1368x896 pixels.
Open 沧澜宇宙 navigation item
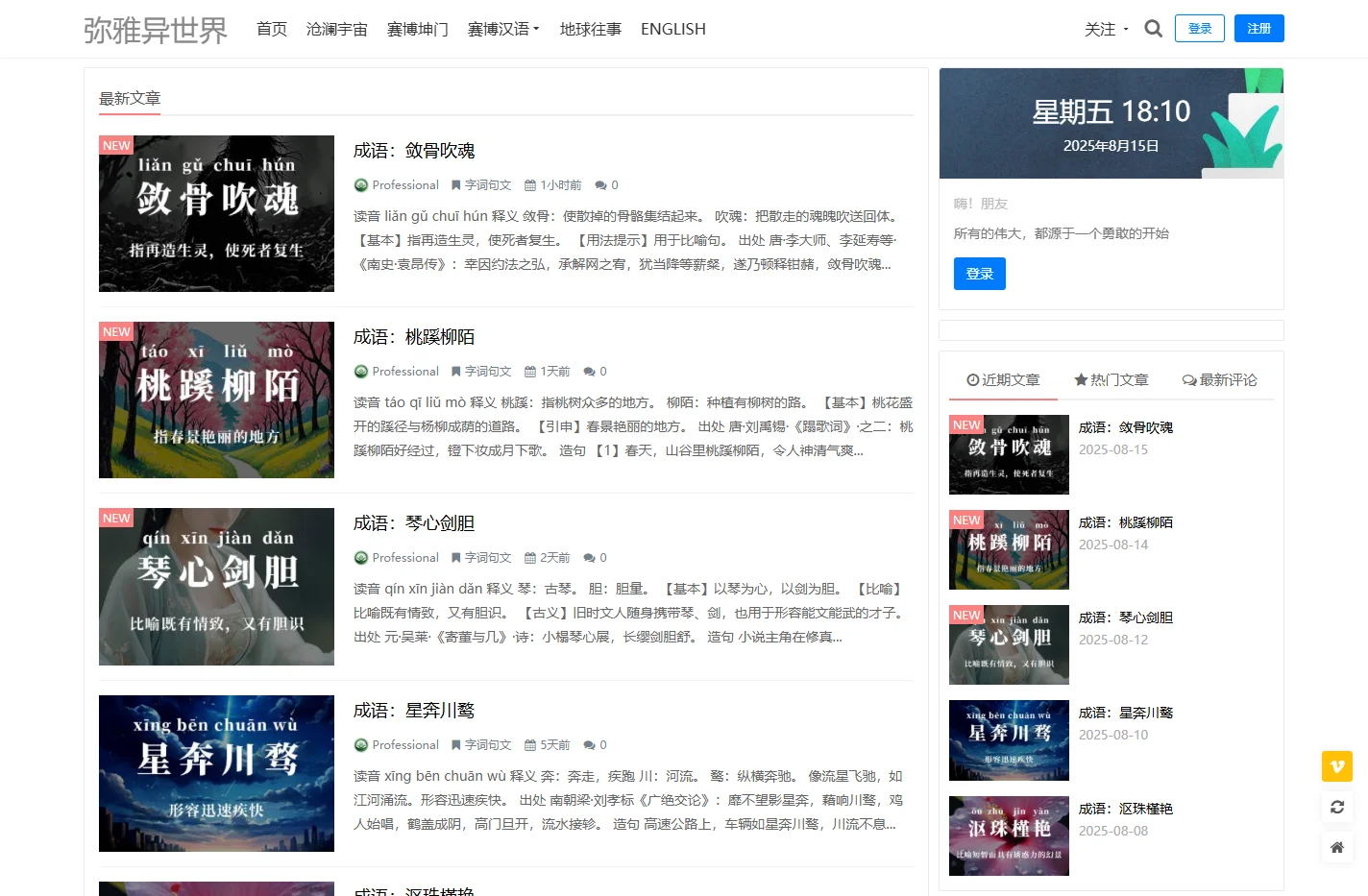coord(337,29)
